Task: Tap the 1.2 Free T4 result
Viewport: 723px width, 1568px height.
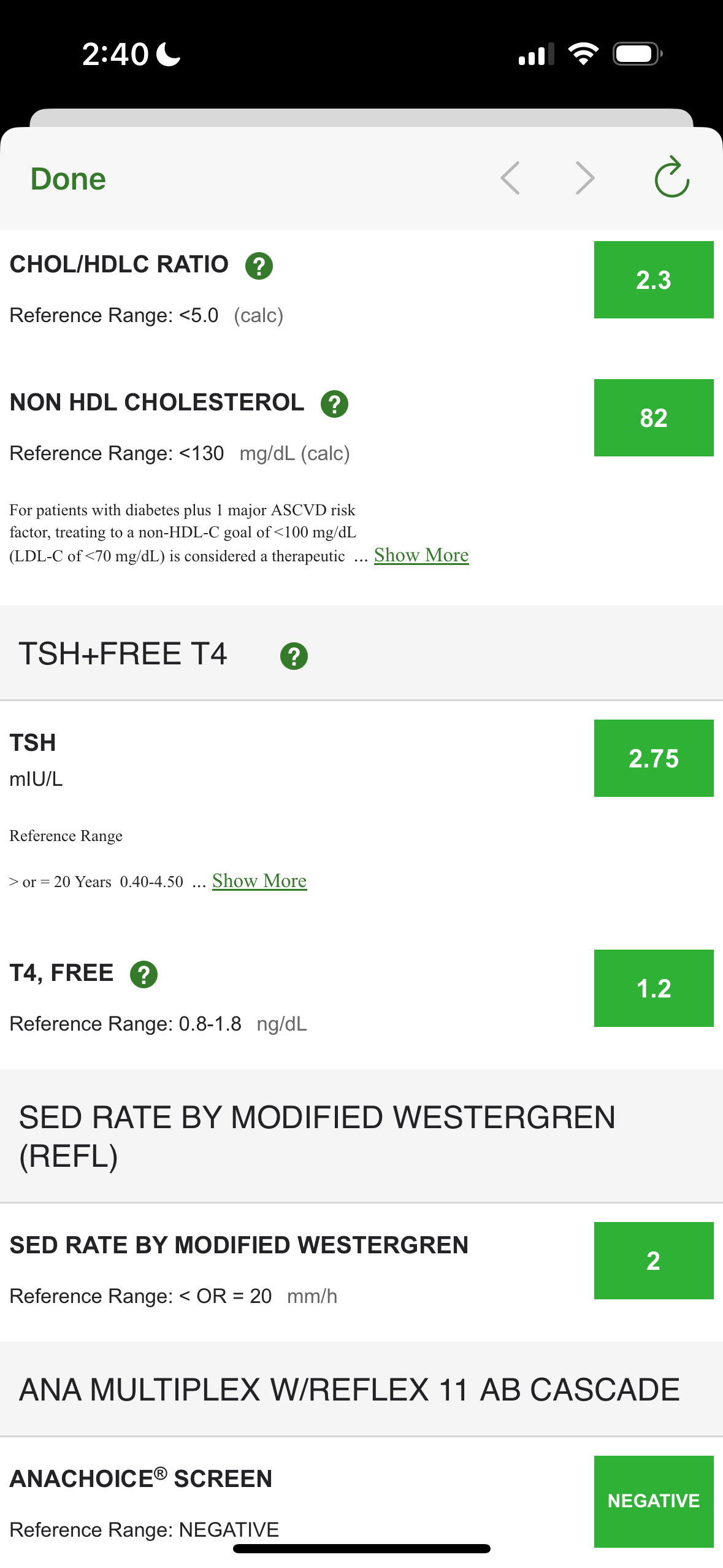Action: pyautogui.click(x=653, y=988)
